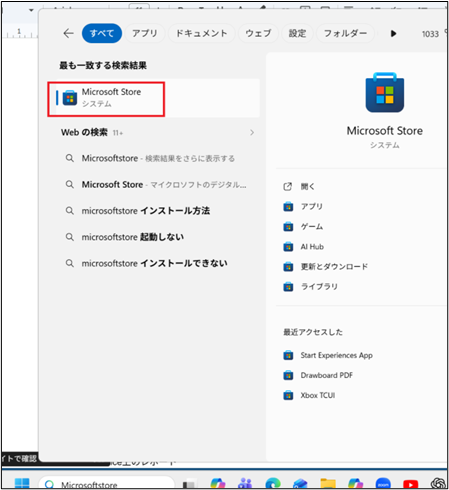Switch to the 設定 filter tab
Viewport: 449px width, 490px height.
(x=297, y=33)
